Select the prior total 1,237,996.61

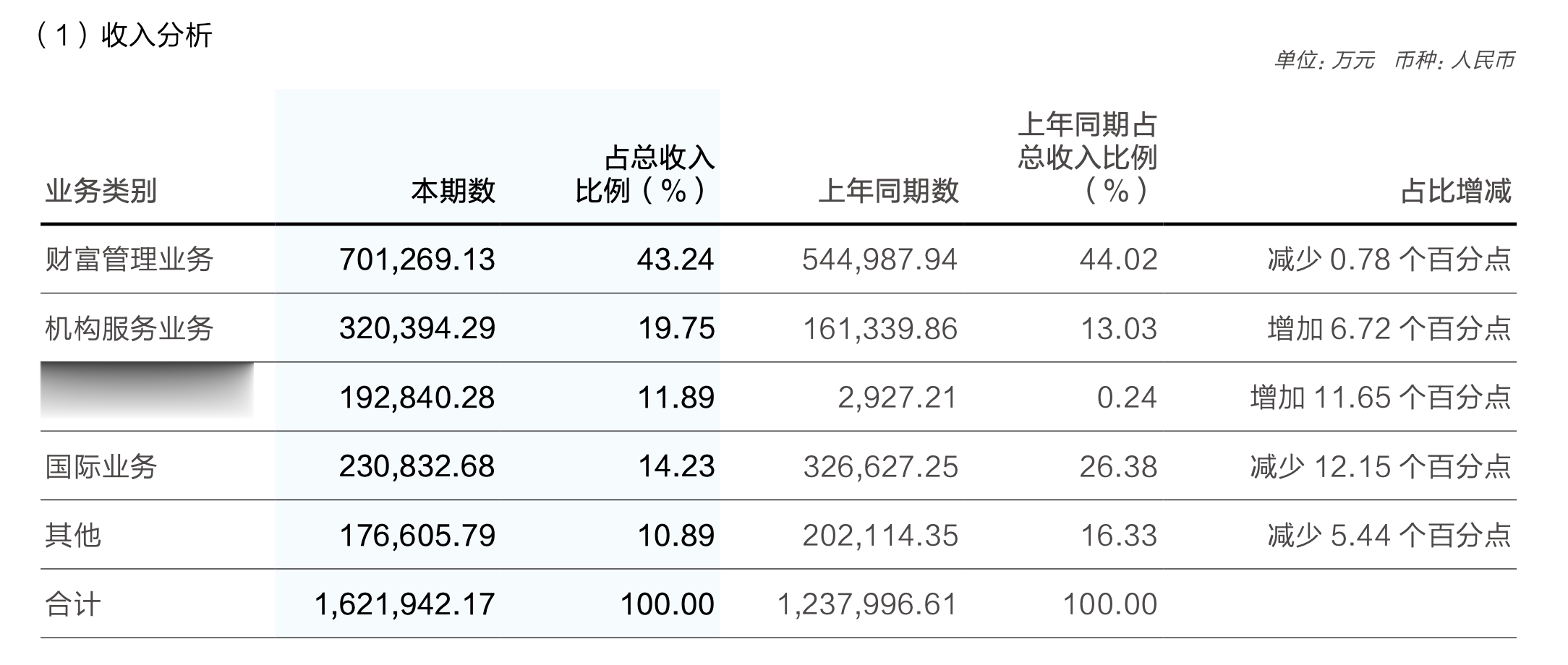coord(867,604)
